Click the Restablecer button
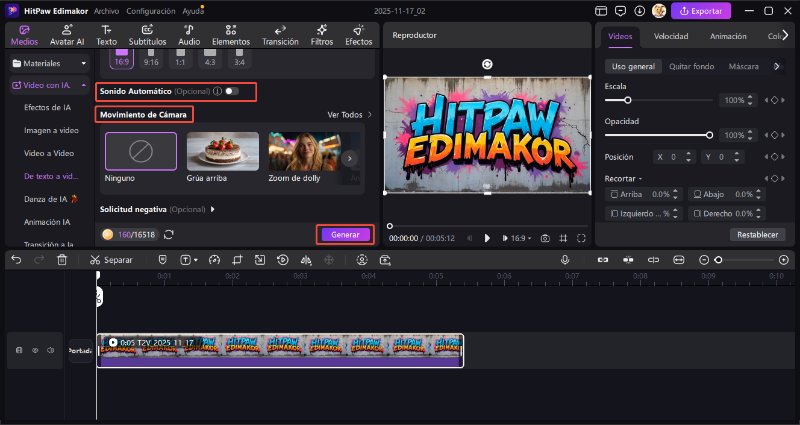The image size is (800, 425). pos(757,235)
